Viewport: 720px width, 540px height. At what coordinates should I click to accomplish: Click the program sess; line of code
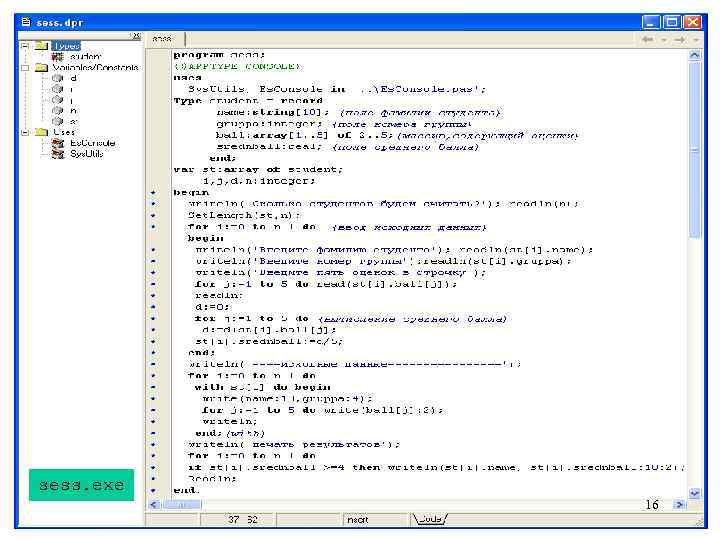(x=219, y=55)
